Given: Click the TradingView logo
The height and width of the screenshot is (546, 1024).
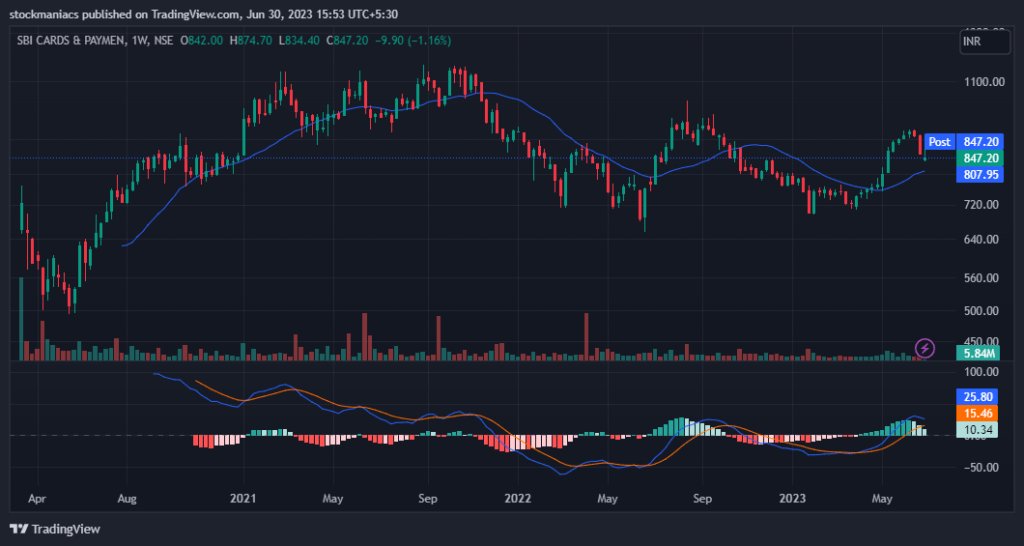Looking at the screenshot, I should [x=55, y=529].
